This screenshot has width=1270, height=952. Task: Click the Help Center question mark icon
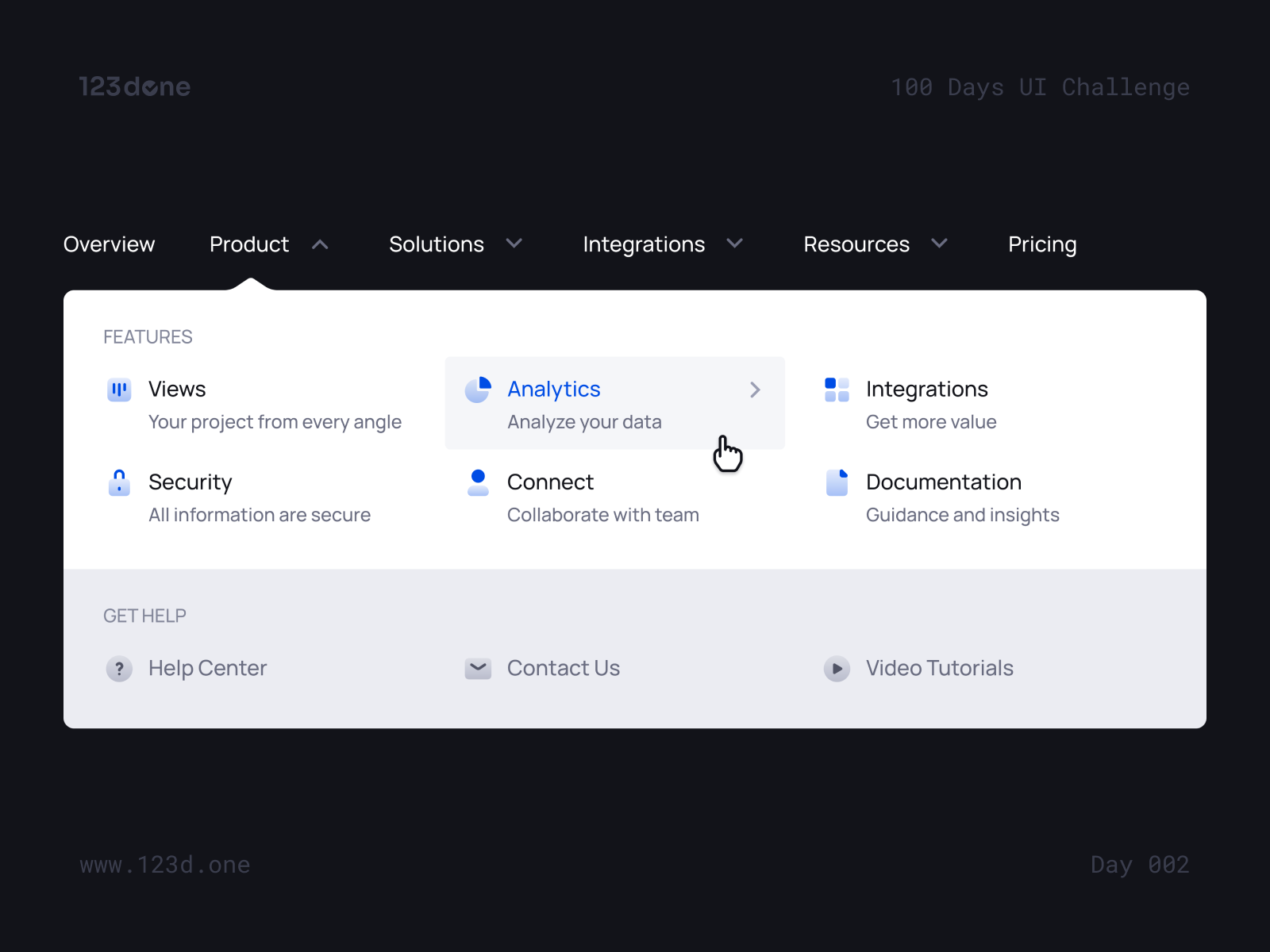point(119,669)
